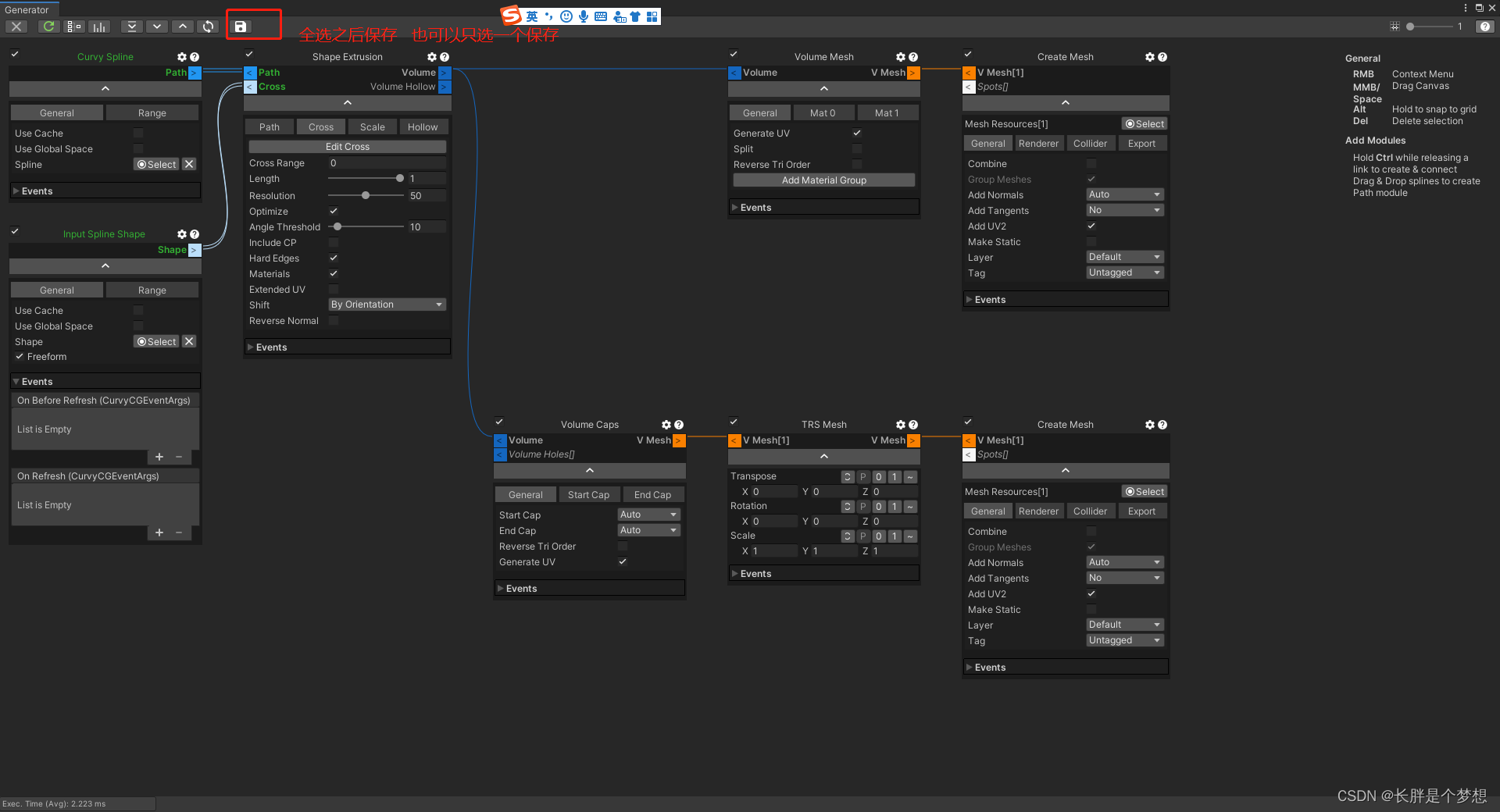Click the Sogou microphone icon in the IME bar

(x=583, y=16)
